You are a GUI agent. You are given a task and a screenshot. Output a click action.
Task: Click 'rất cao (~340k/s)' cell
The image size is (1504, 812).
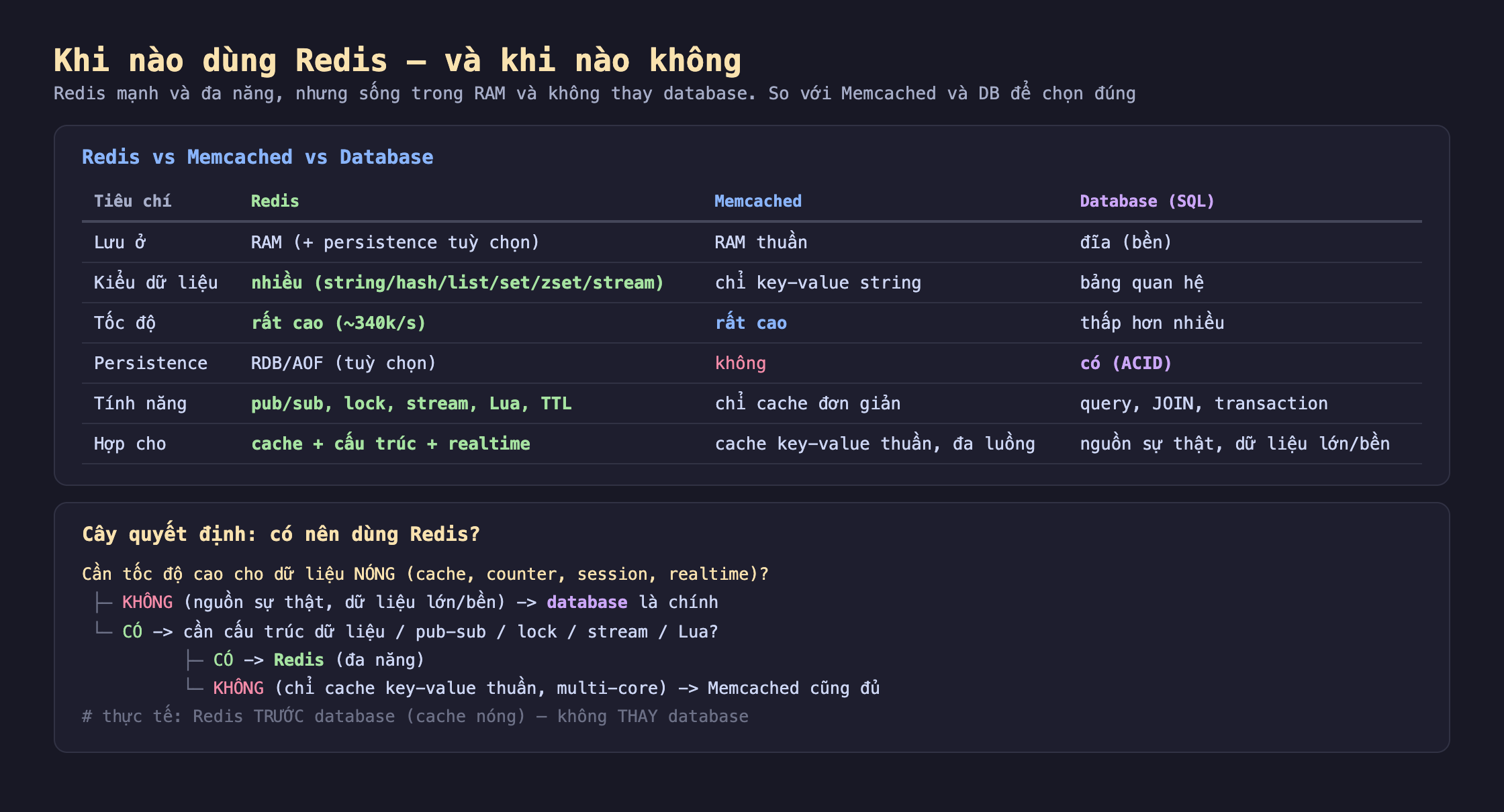click(338, 323)
